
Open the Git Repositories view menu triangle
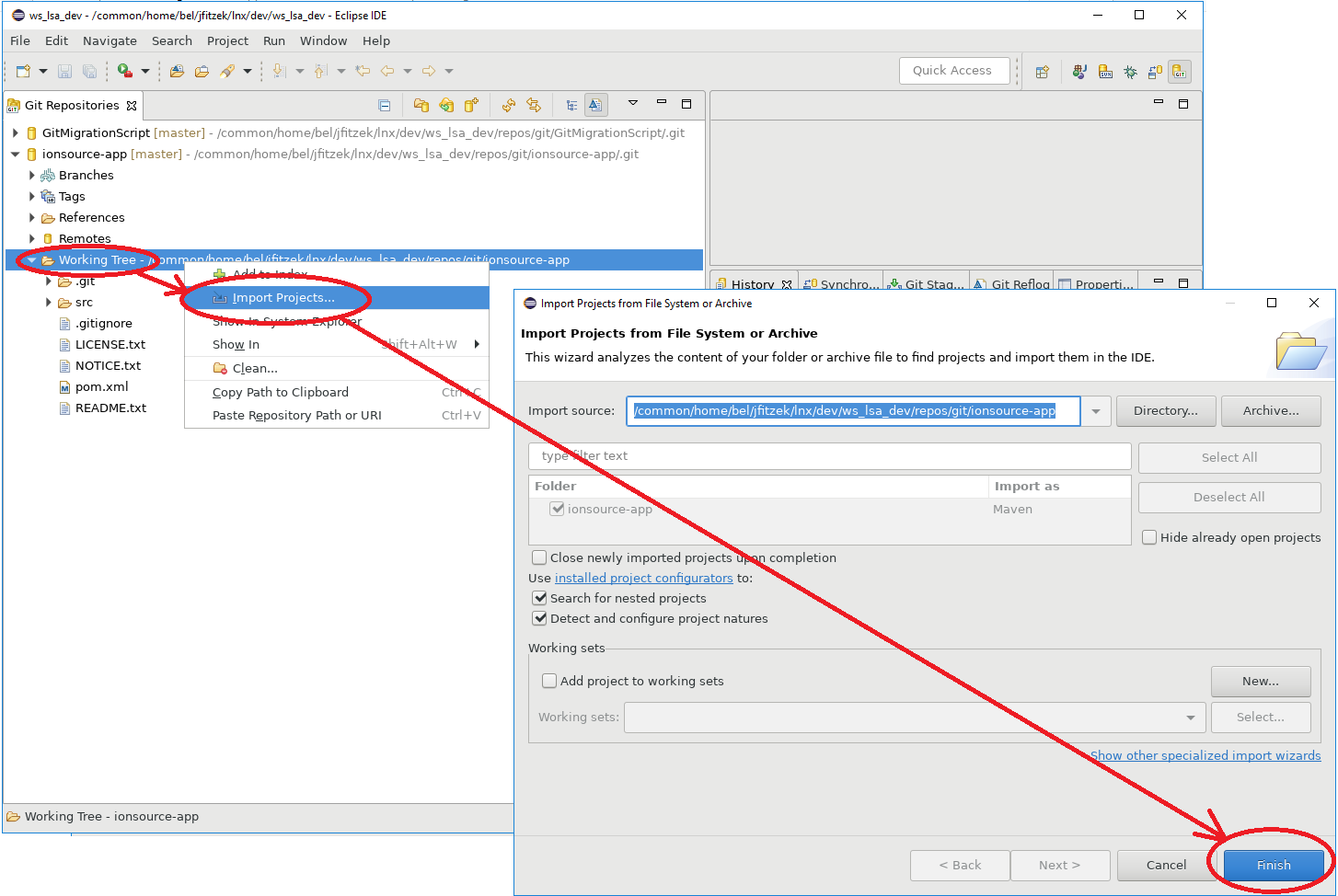point(633,103)
